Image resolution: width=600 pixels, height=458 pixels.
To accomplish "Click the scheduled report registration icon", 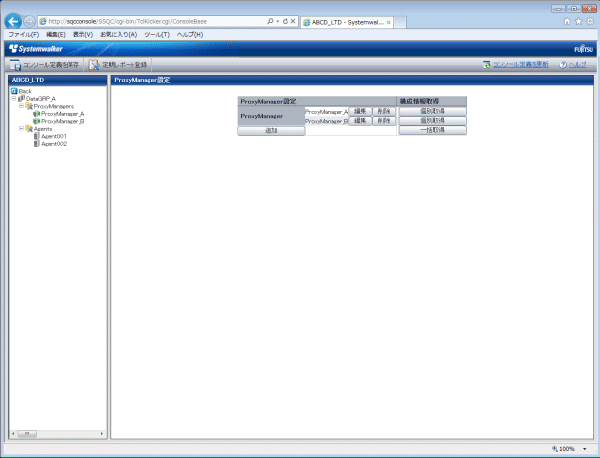I will pos(94,65).
